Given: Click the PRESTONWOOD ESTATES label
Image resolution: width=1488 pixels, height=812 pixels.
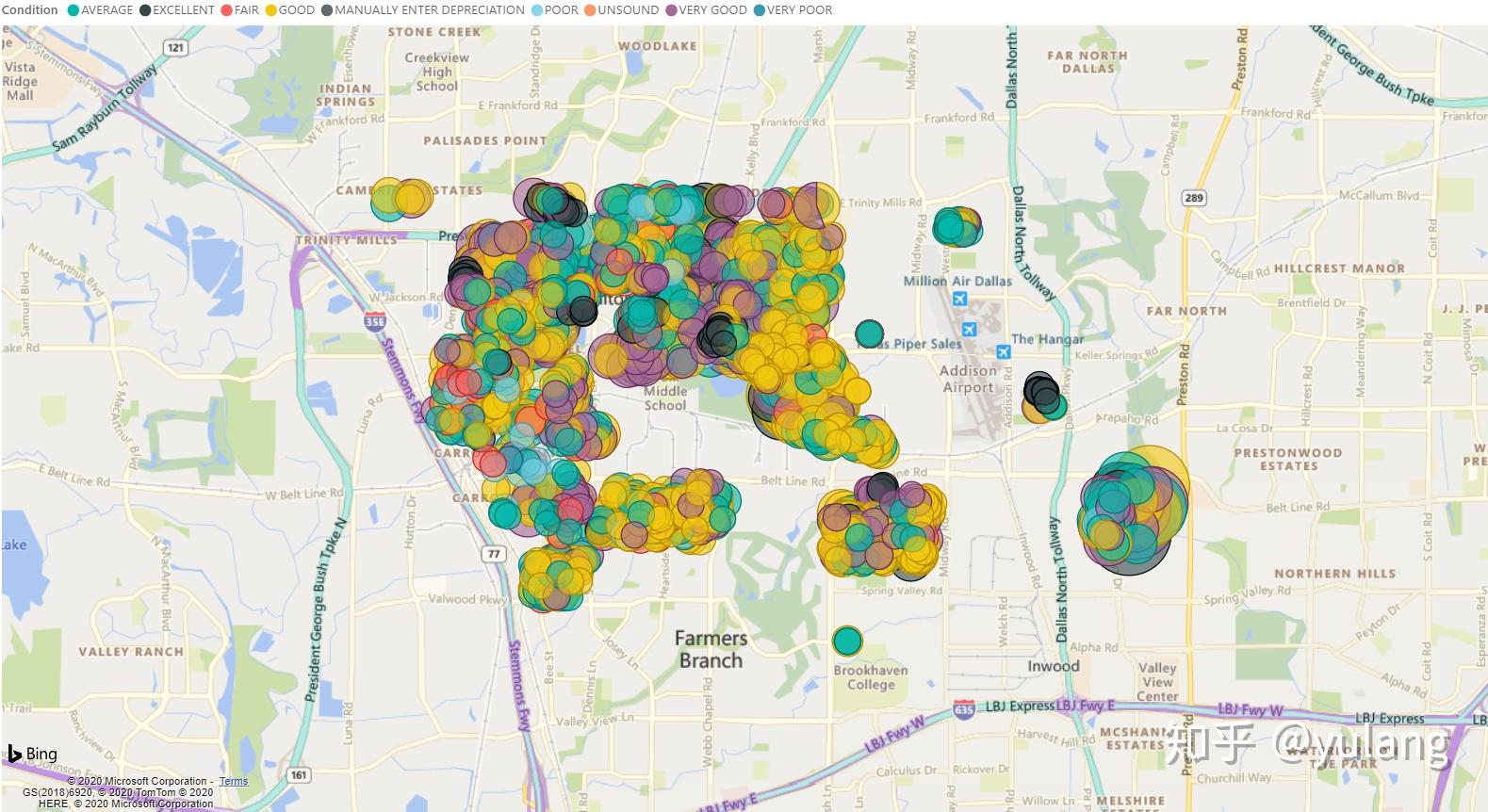Looking at the screenshot, I should tap(1288, 459).
